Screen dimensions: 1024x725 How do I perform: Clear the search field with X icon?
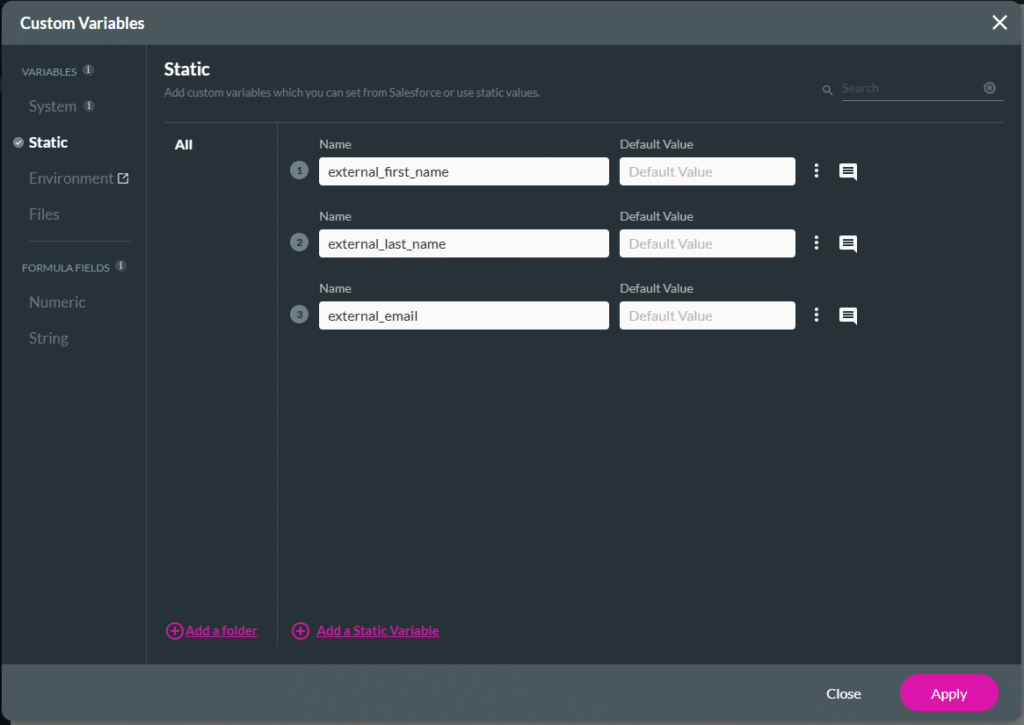coord(989,88)
